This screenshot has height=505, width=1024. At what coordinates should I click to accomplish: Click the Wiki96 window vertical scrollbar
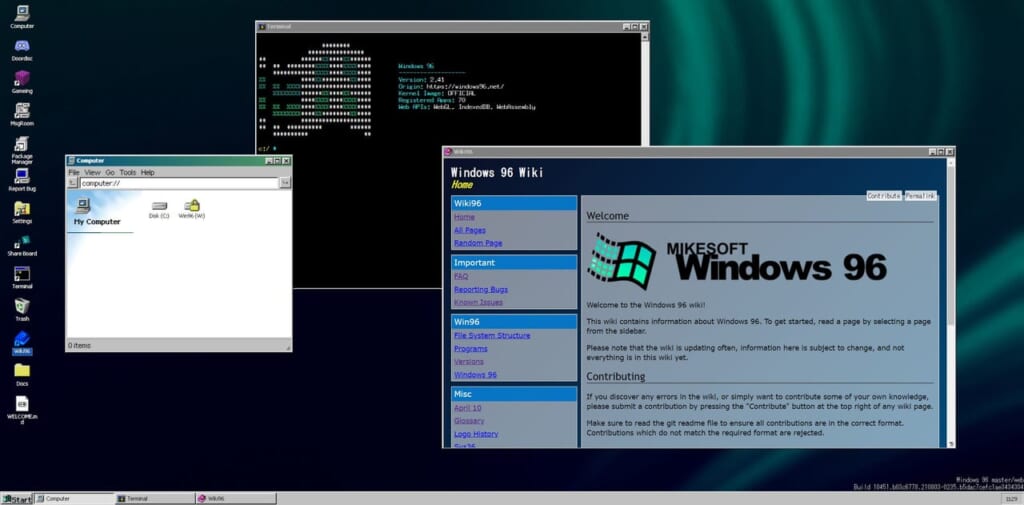click(950, 302)
